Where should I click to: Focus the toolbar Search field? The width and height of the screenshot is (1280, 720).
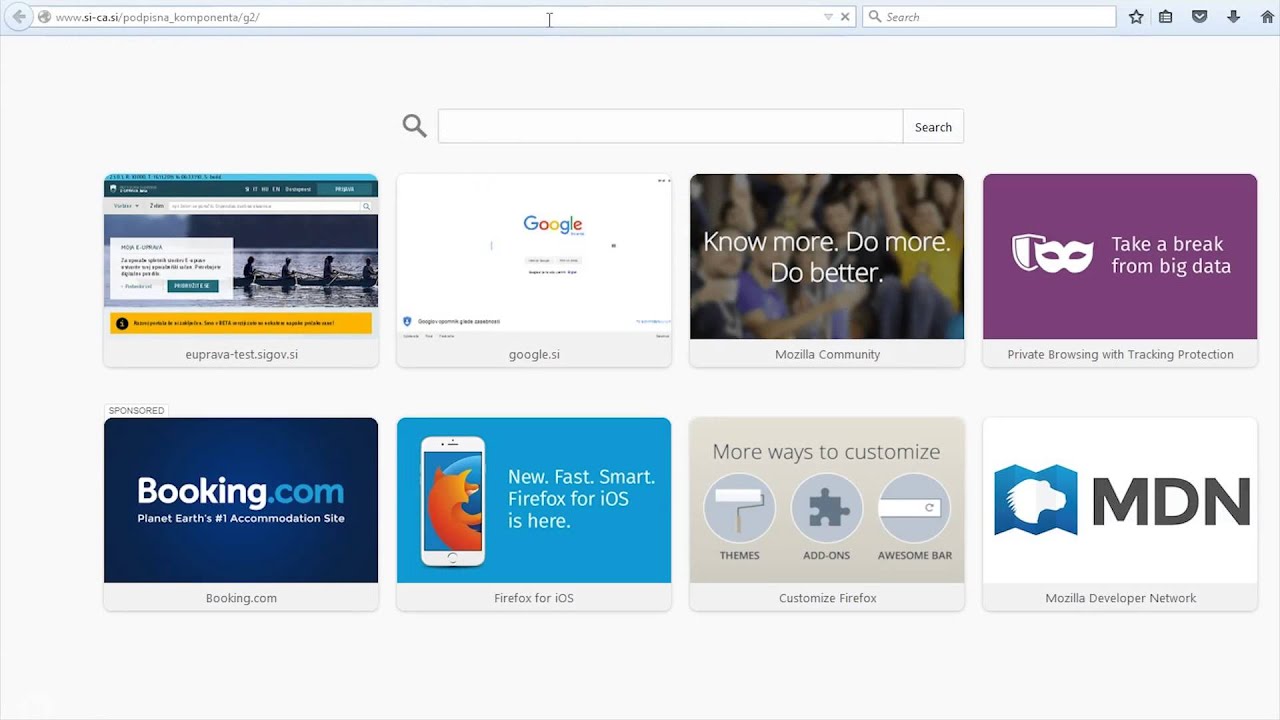(989, 17)
